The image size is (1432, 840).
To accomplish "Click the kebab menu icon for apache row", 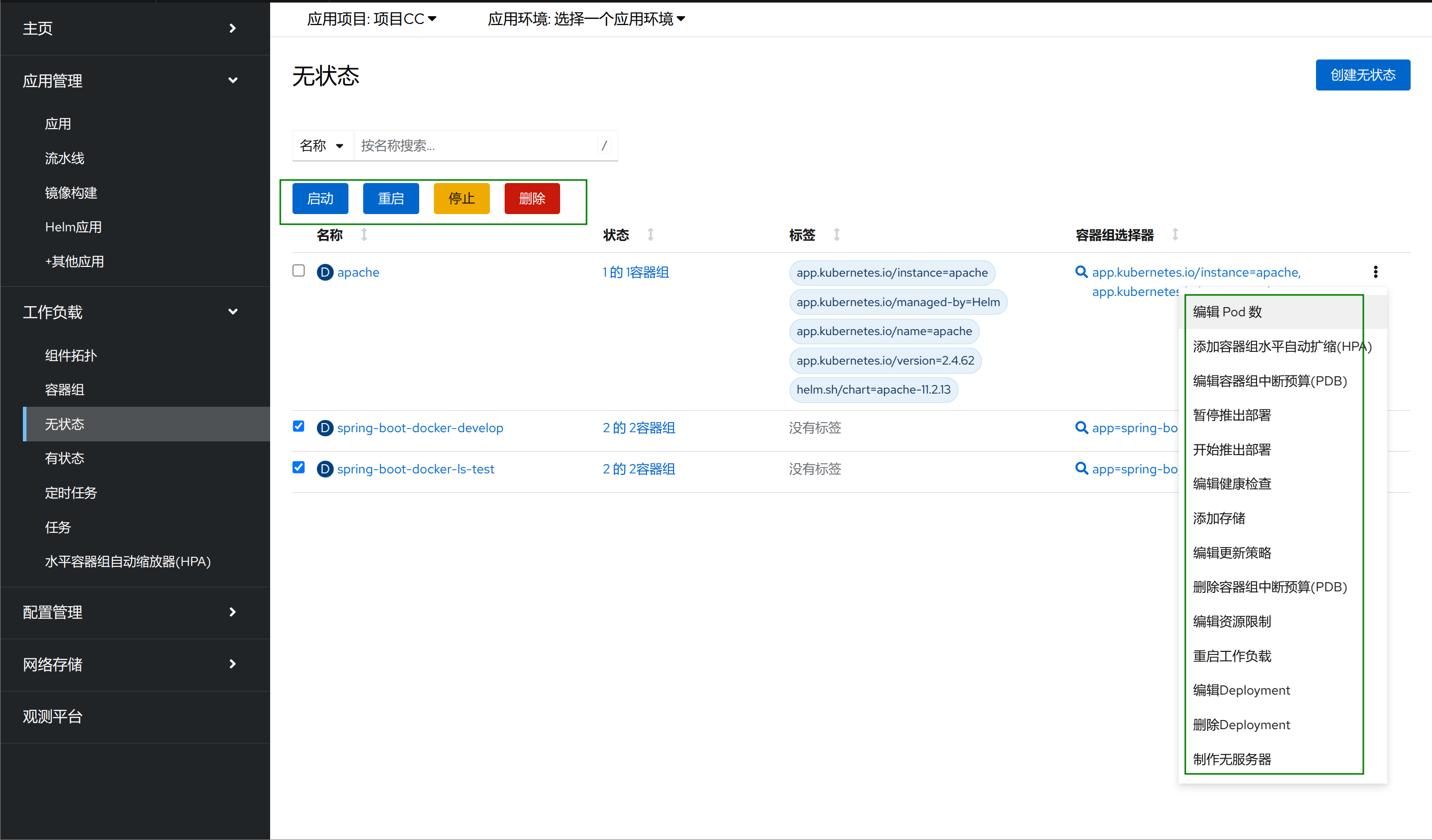I will pyautogui.click(x=1375, y=272).
